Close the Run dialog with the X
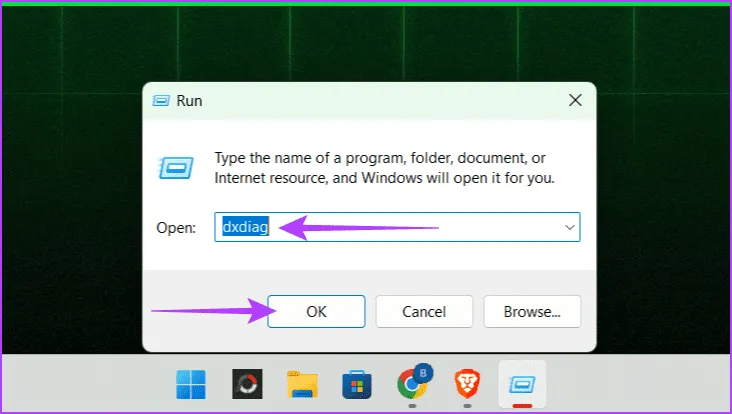732x414 pixels. click(x=575, y=100)
